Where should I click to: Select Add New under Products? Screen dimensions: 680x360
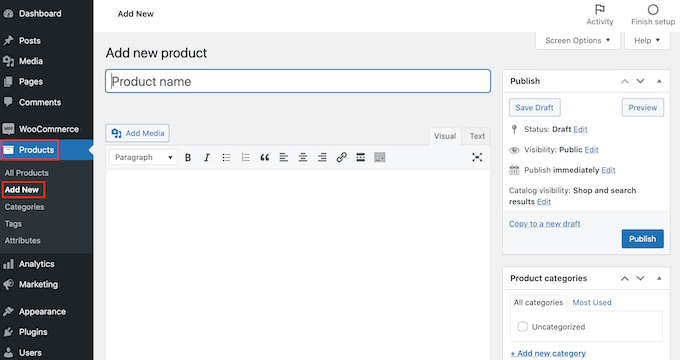click(x=22, y=190)
